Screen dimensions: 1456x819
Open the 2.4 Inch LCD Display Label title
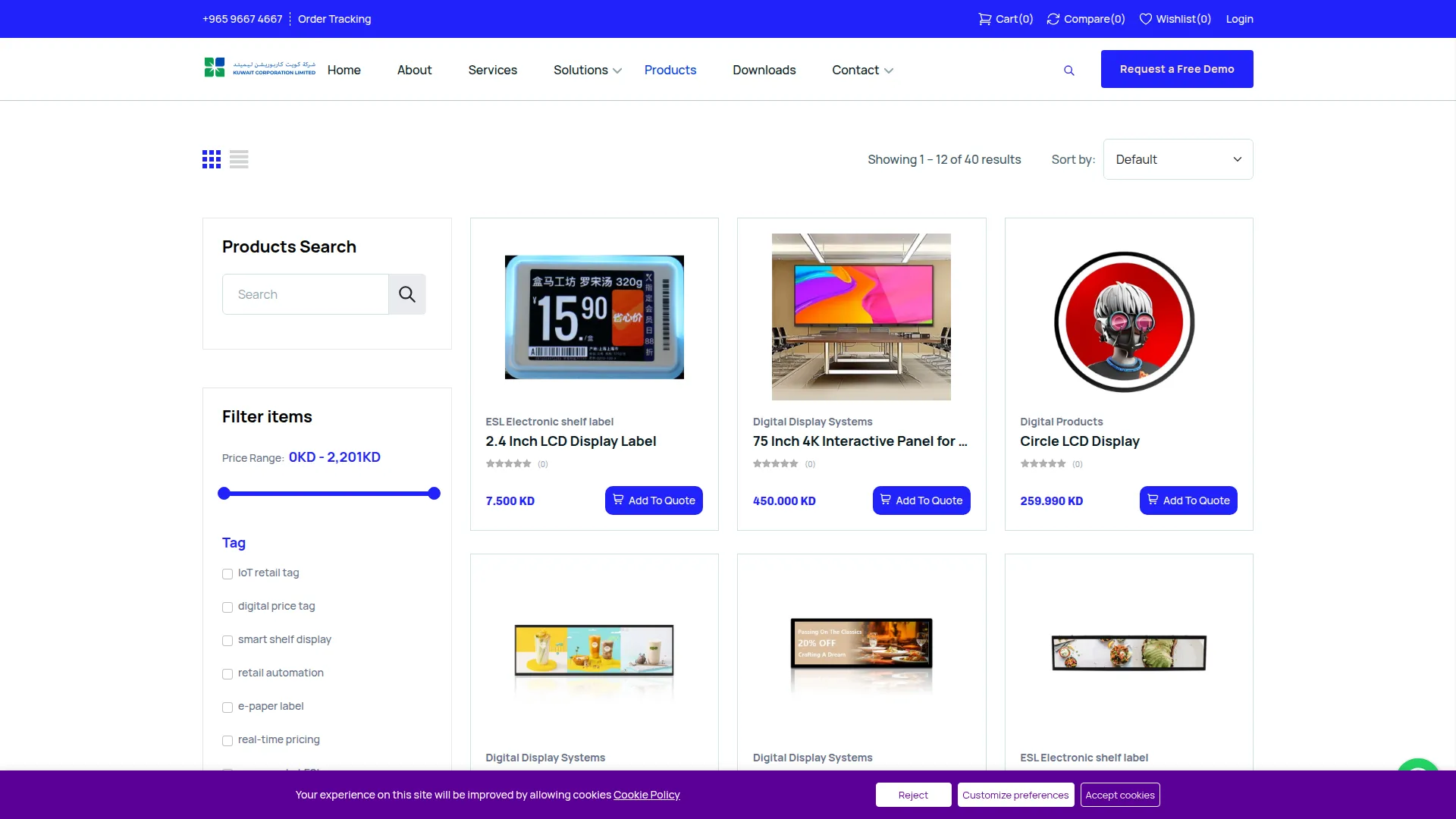coord(571,441)
